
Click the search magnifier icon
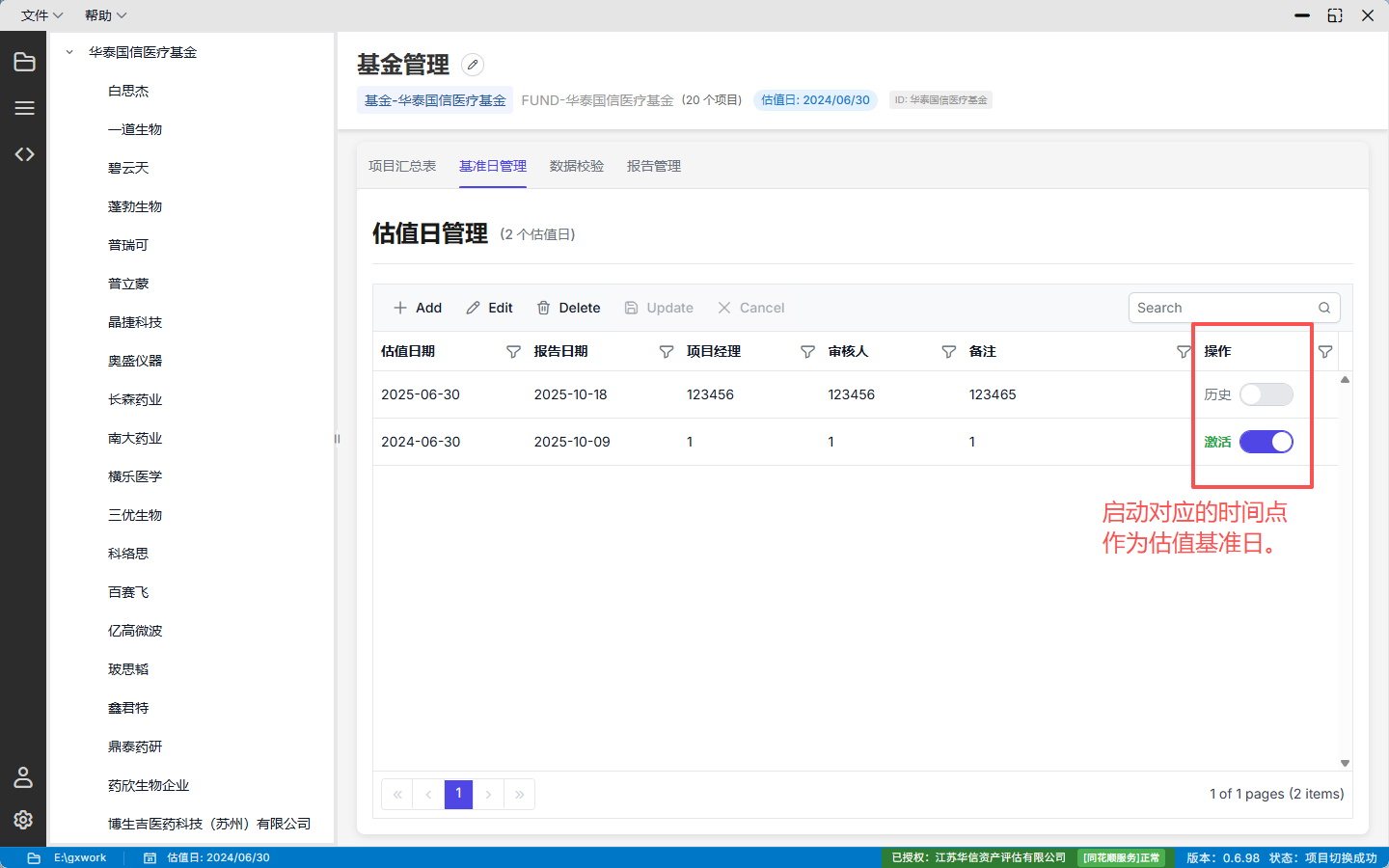pyautogui.click(x=1324, y=308)
